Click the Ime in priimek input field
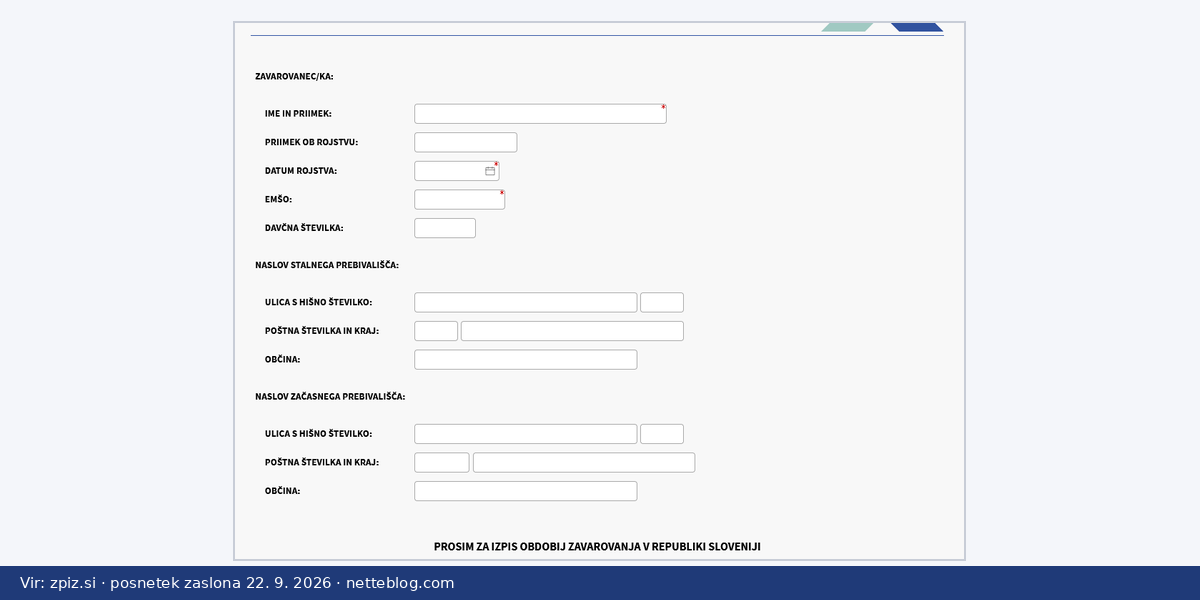This screenshot has width=1200, height=600. pyautogui.click(x=540, y=114)
